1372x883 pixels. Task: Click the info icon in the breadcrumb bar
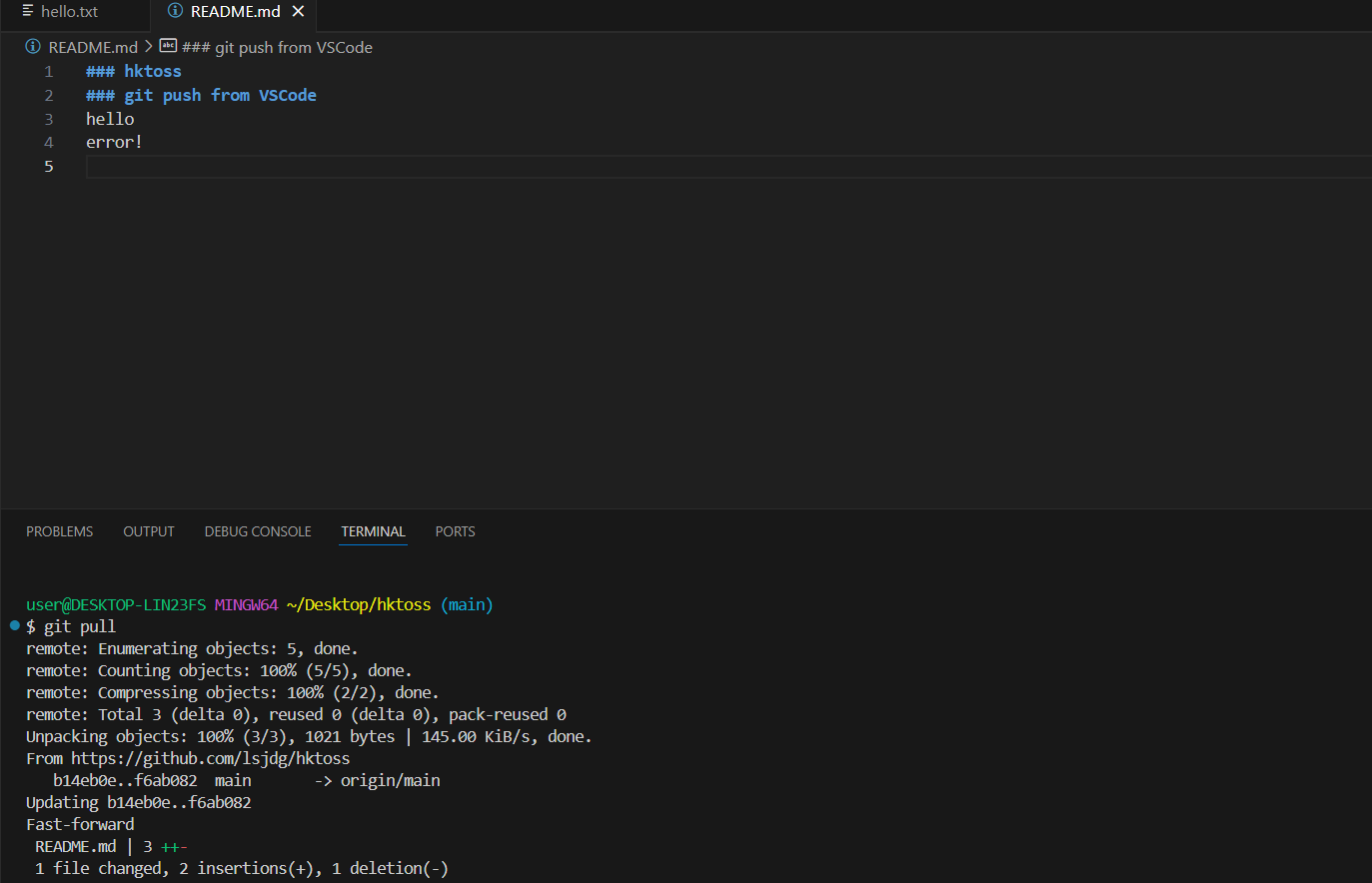[x=31, y=46]
